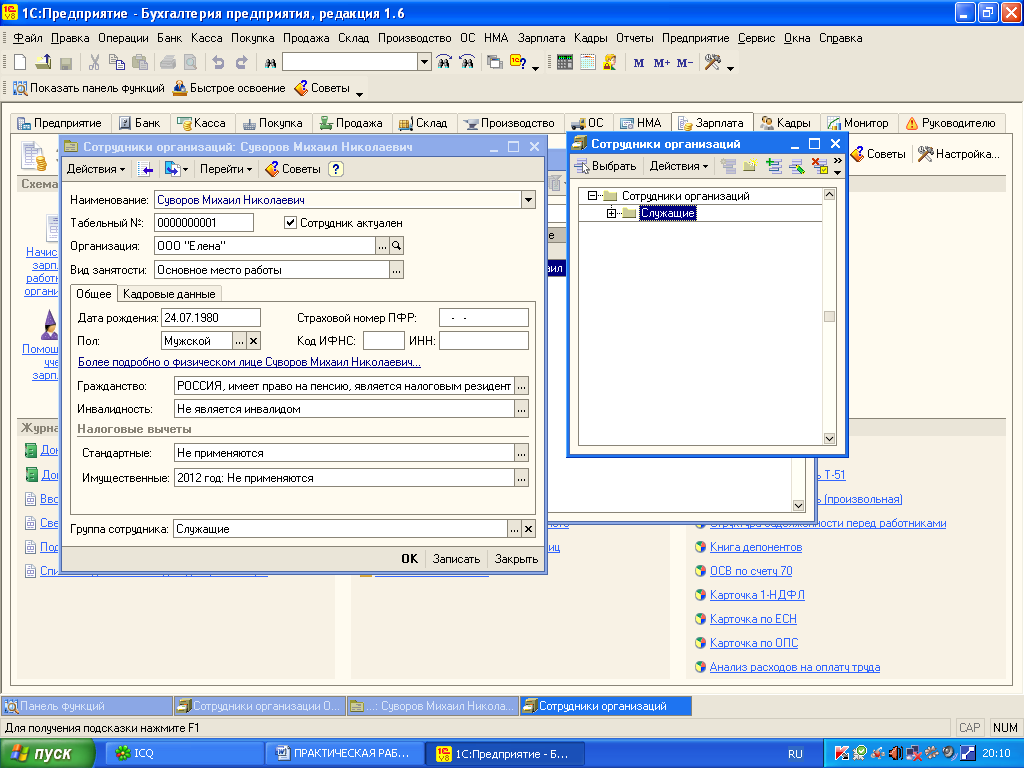Click the Cut scissors toolbar icon
Viewport: 1024px width, 768px height.
click(94, 63)
